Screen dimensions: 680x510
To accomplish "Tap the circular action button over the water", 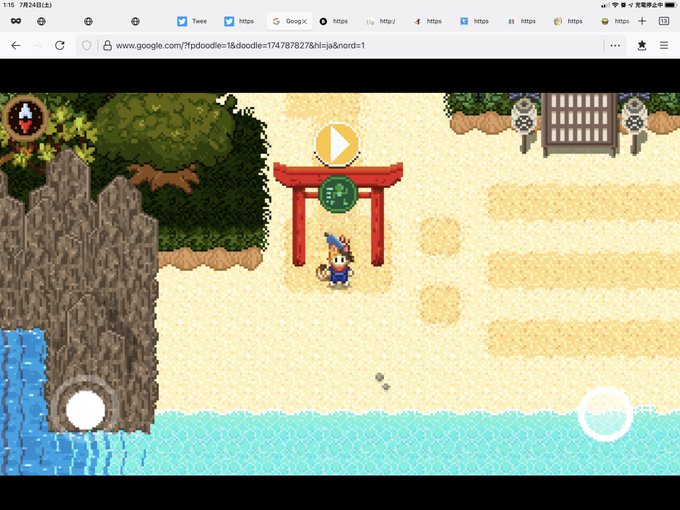I will (x=605, y=415).
